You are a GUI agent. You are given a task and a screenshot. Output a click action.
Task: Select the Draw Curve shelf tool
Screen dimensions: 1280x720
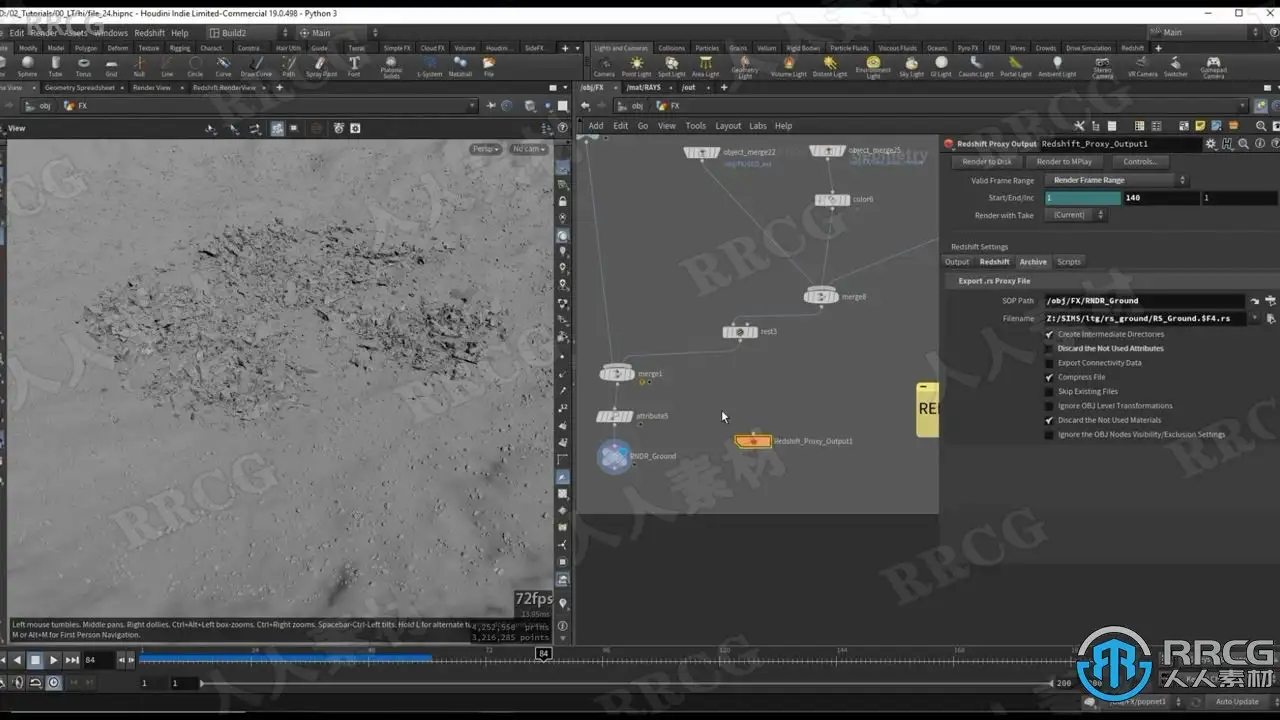click(x=256, y=66)
